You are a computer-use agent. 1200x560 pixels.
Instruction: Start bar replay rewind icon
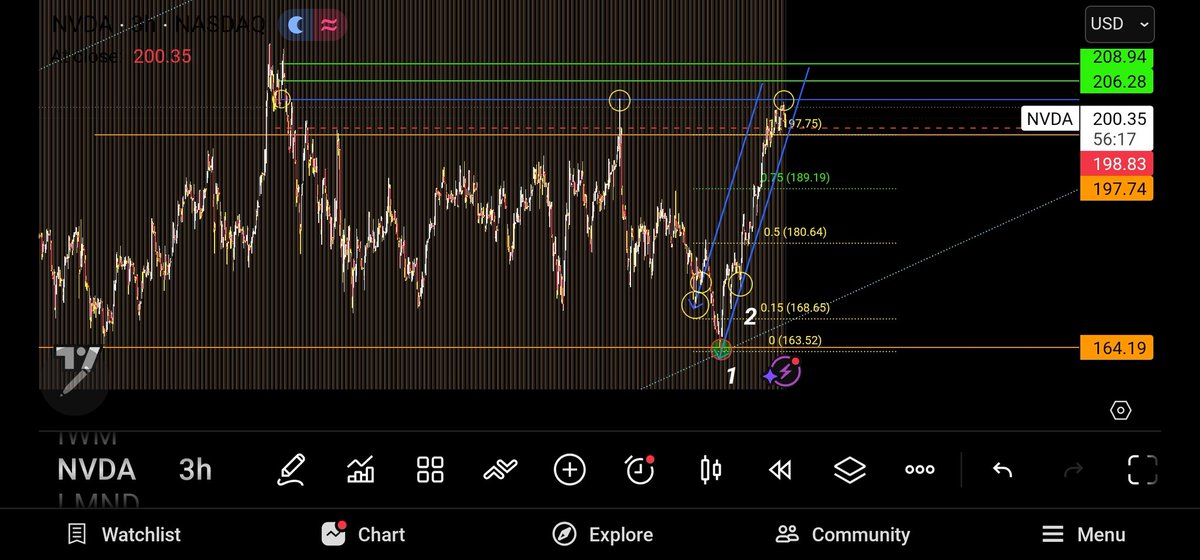point(780,469)
